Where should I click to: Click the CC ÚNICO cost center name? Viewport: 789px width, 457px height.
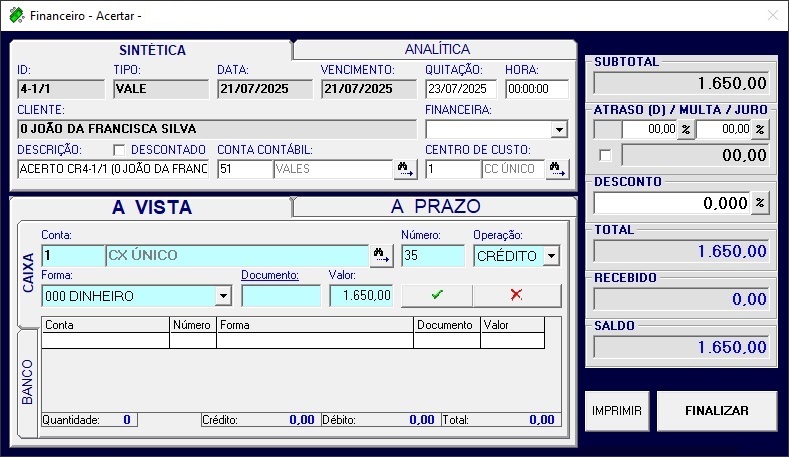coord(513,169)
